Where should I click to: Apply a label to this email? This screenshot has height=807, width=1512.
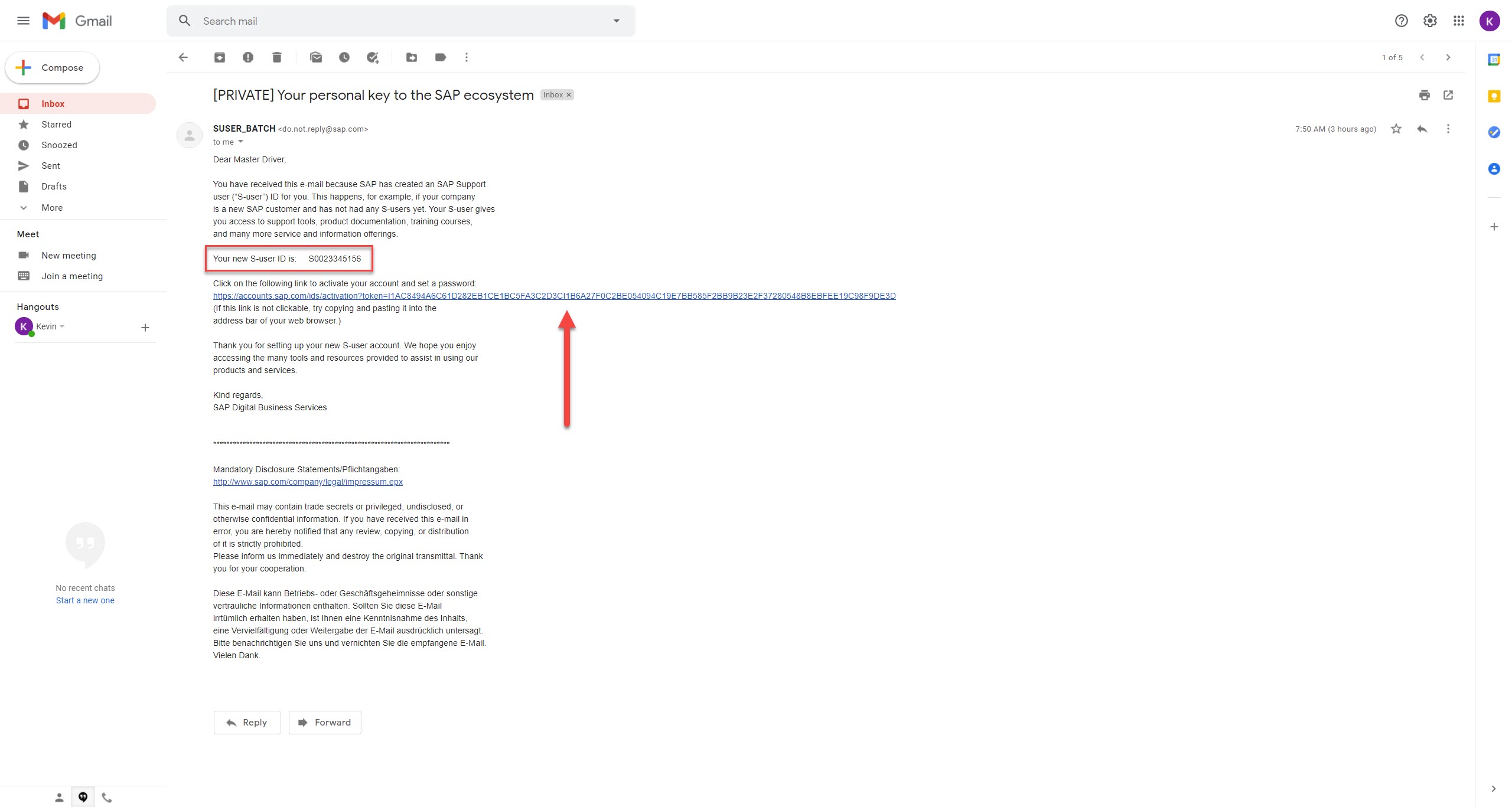(441, 57)
